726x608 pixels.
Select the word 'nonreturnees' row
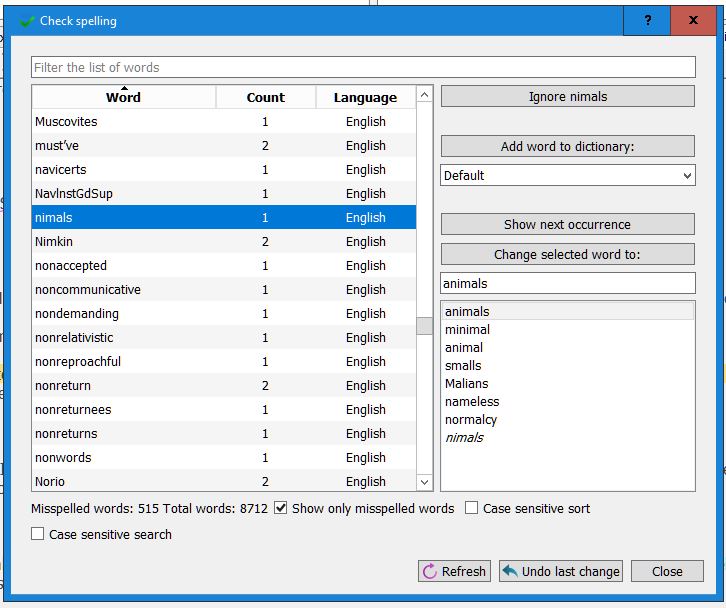click(224, 410)
